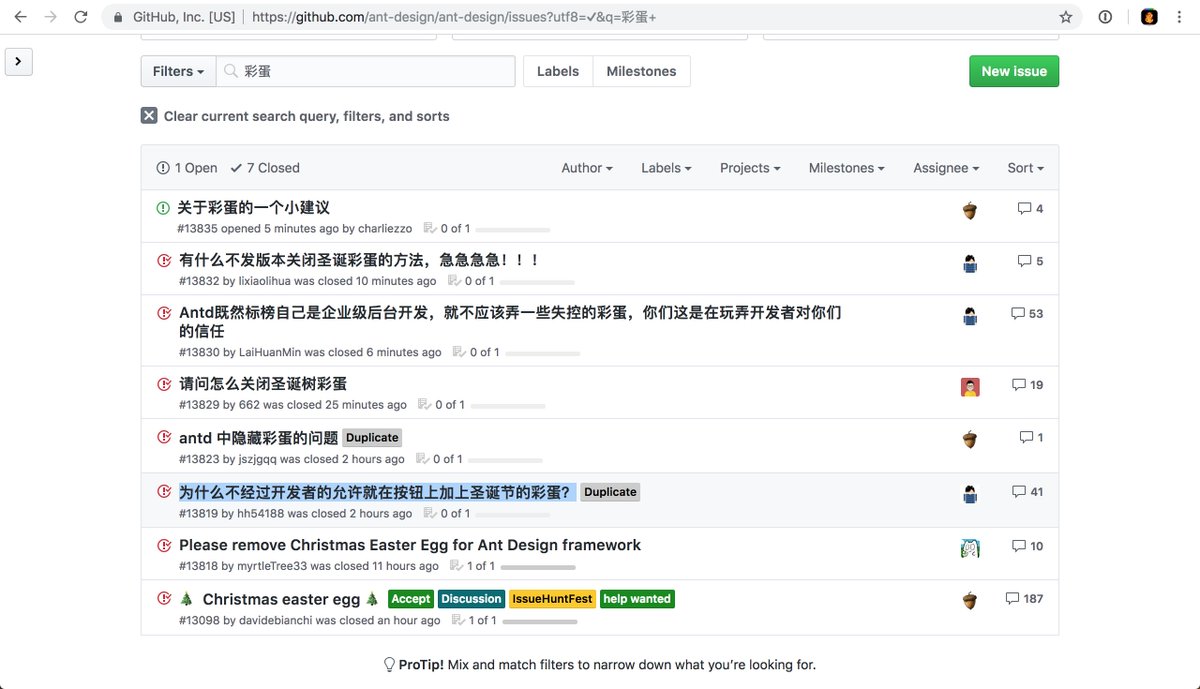
Task: Click closed issue icon for #13830
Action: coord(164,312)
